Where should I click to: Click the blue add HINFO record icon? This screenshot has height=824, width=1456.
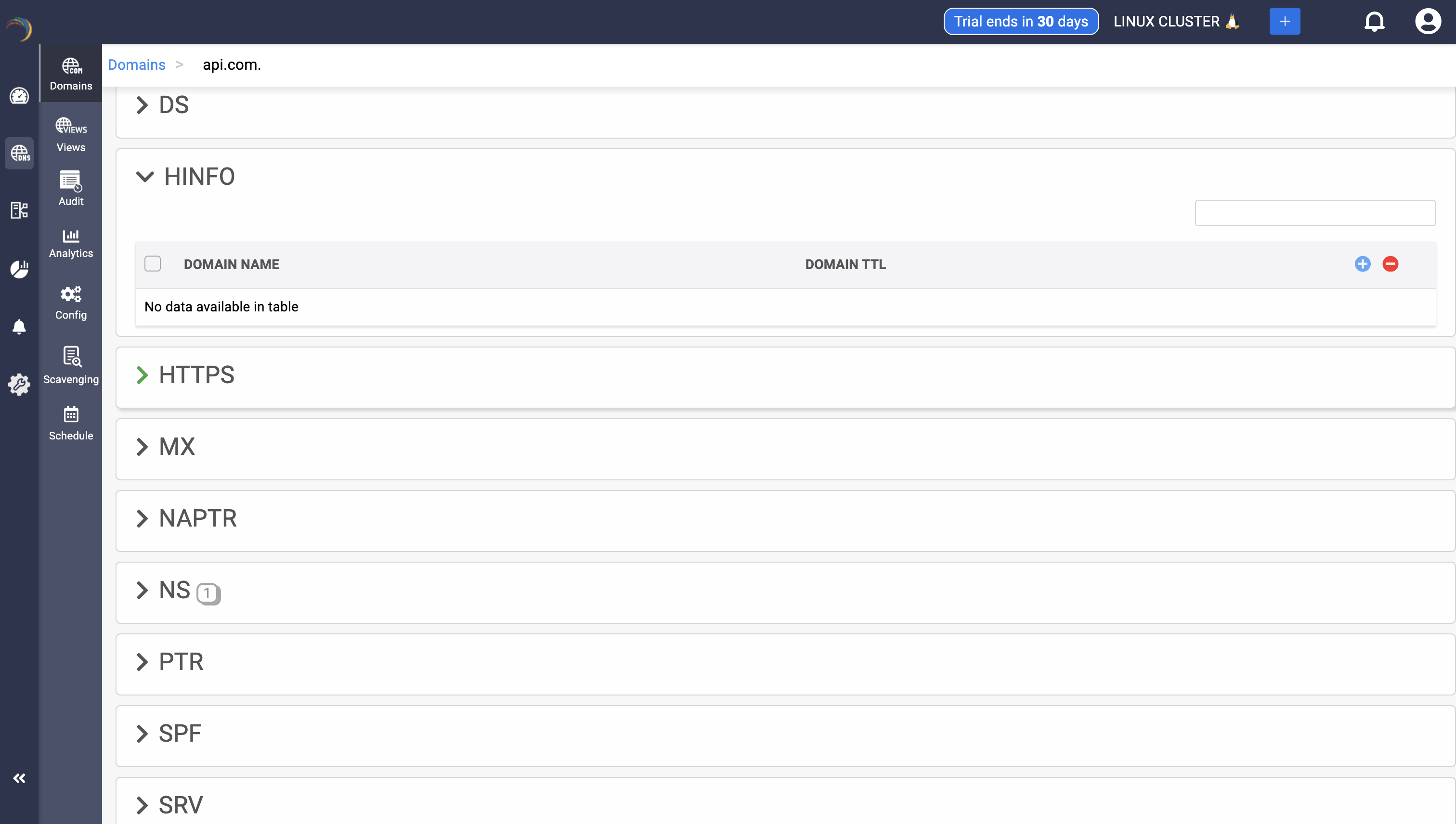coord(1362,264)
